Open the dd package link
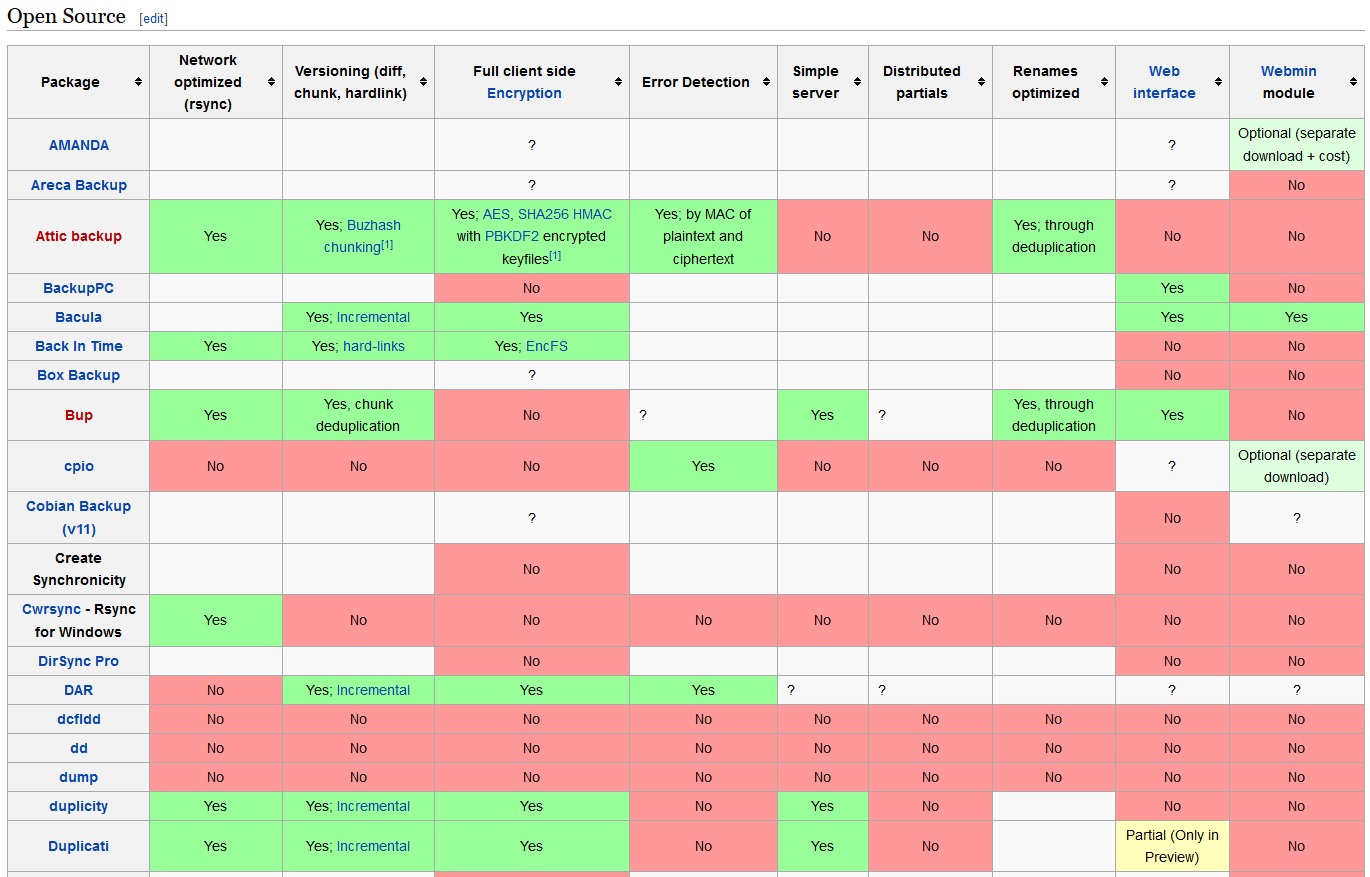The height and width of the screenshot is (877, 1370). click(x=79, y=748)
